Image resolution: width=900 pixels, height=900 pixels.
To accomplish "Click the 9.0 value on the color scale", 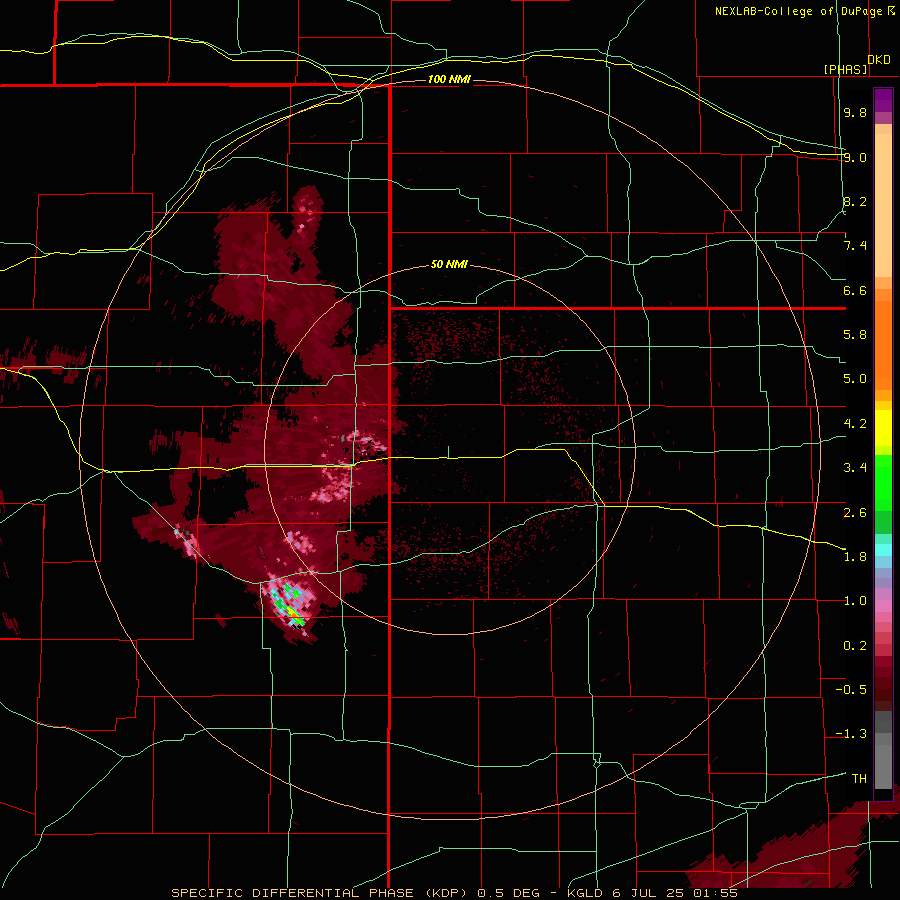I will pos(855,157).
